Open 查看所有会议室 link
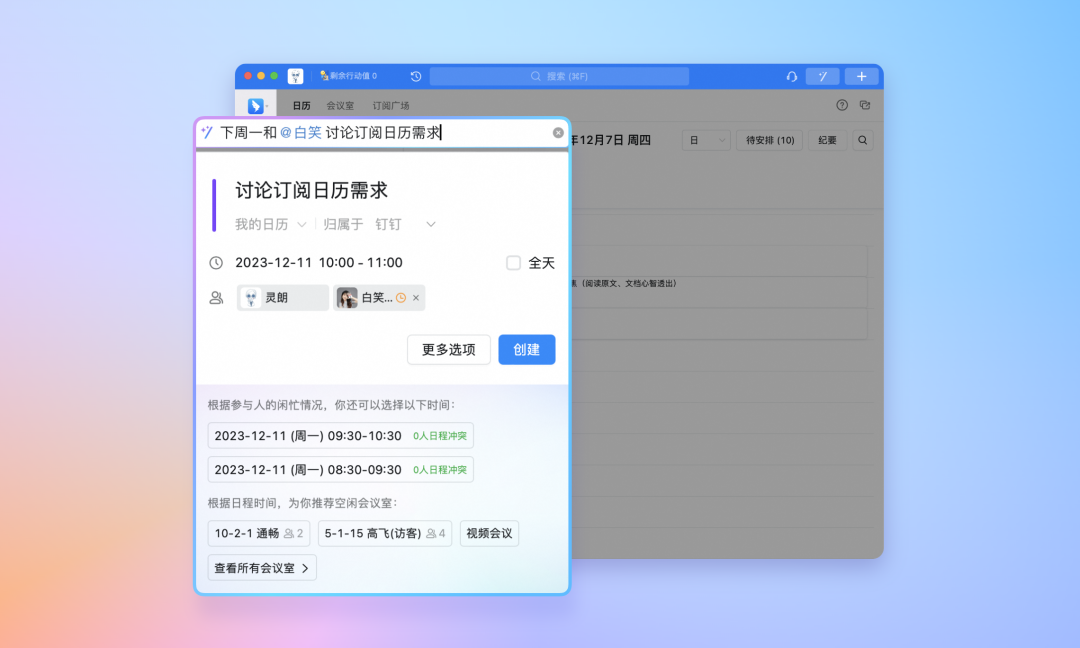Screen dimensions: 1080x648 pos(262,568)
